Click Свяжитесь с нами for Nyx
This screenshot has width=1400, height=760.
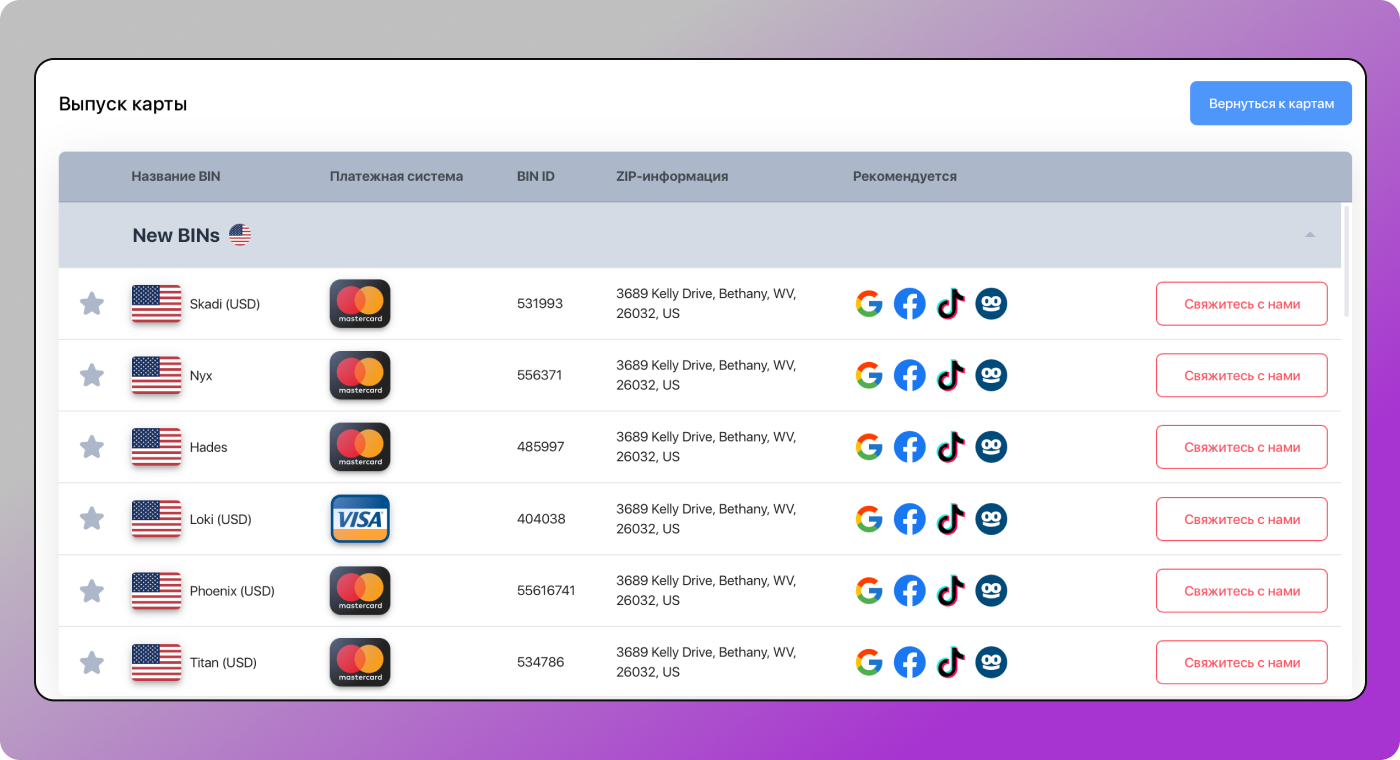[x=1241, y=376]
